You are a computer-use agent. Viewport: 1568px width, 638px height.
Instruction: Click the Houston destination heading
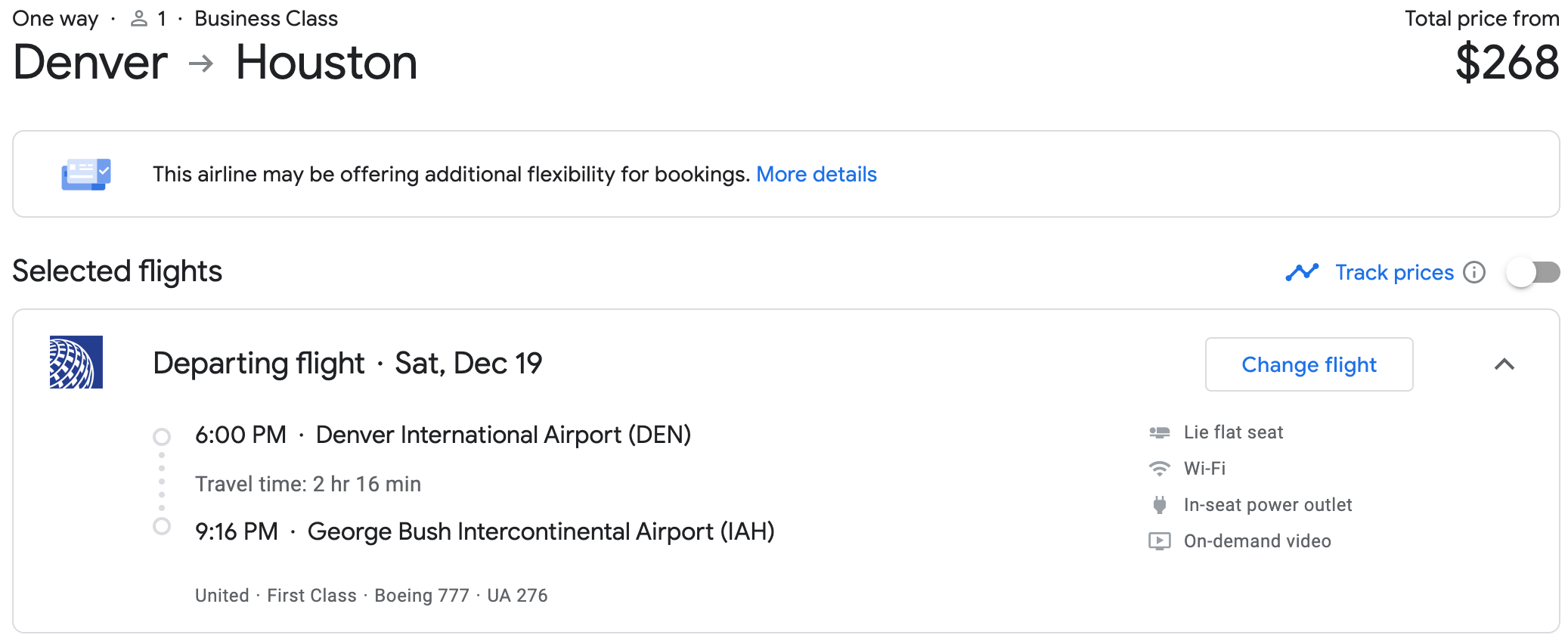327,62
